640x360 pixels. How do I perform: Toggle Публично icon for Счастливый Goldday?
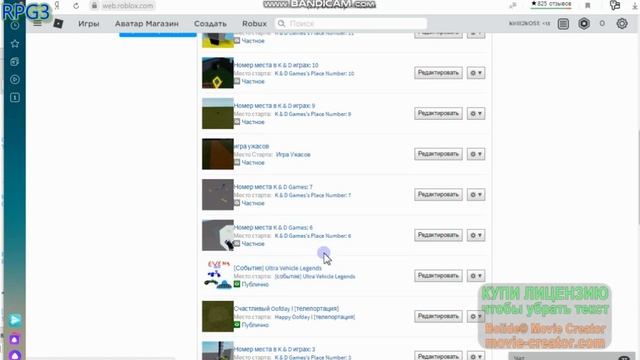[237, 325]
